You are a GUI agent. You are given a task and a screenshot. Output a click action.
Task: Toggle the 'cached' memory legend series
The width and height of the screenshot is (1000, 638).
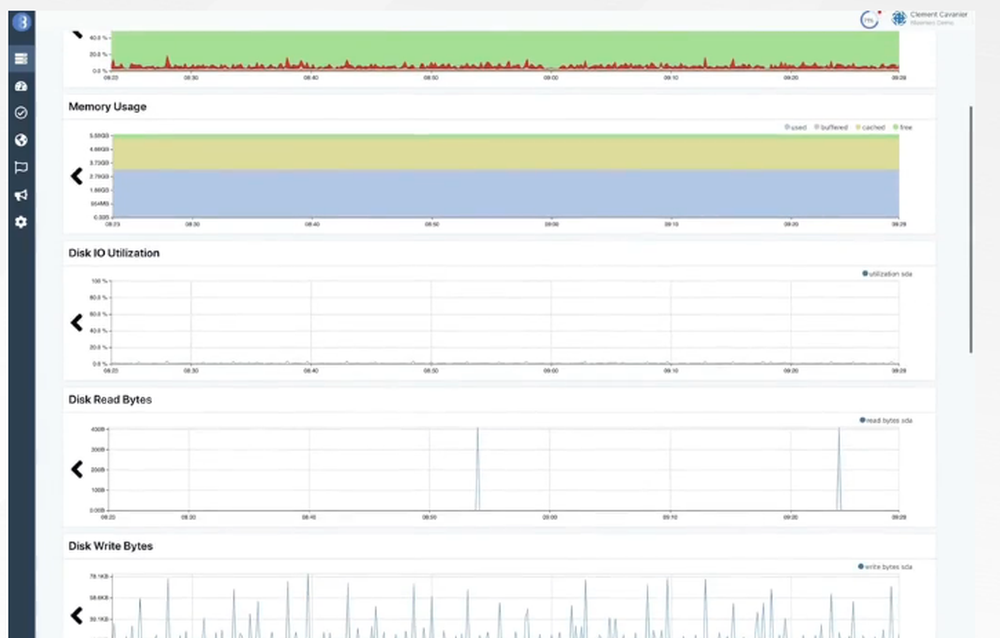click(871, 128)
